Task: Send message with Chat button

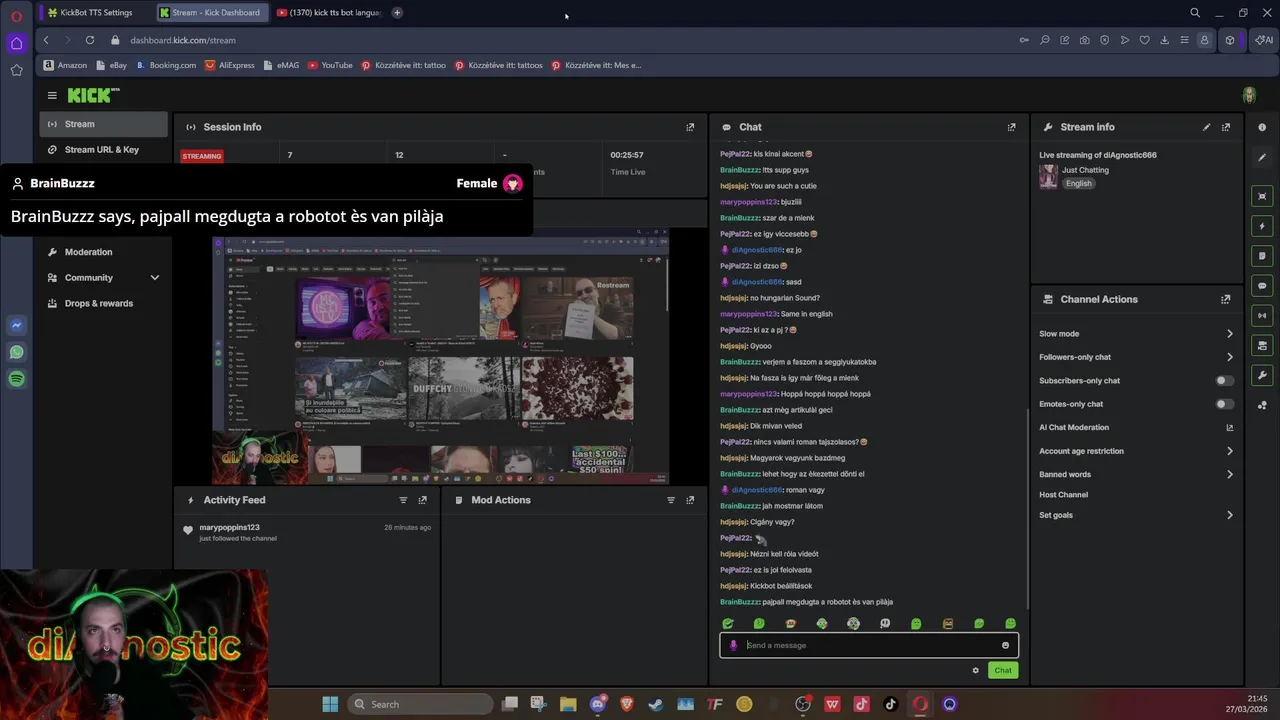Action: coord(1003,670)
